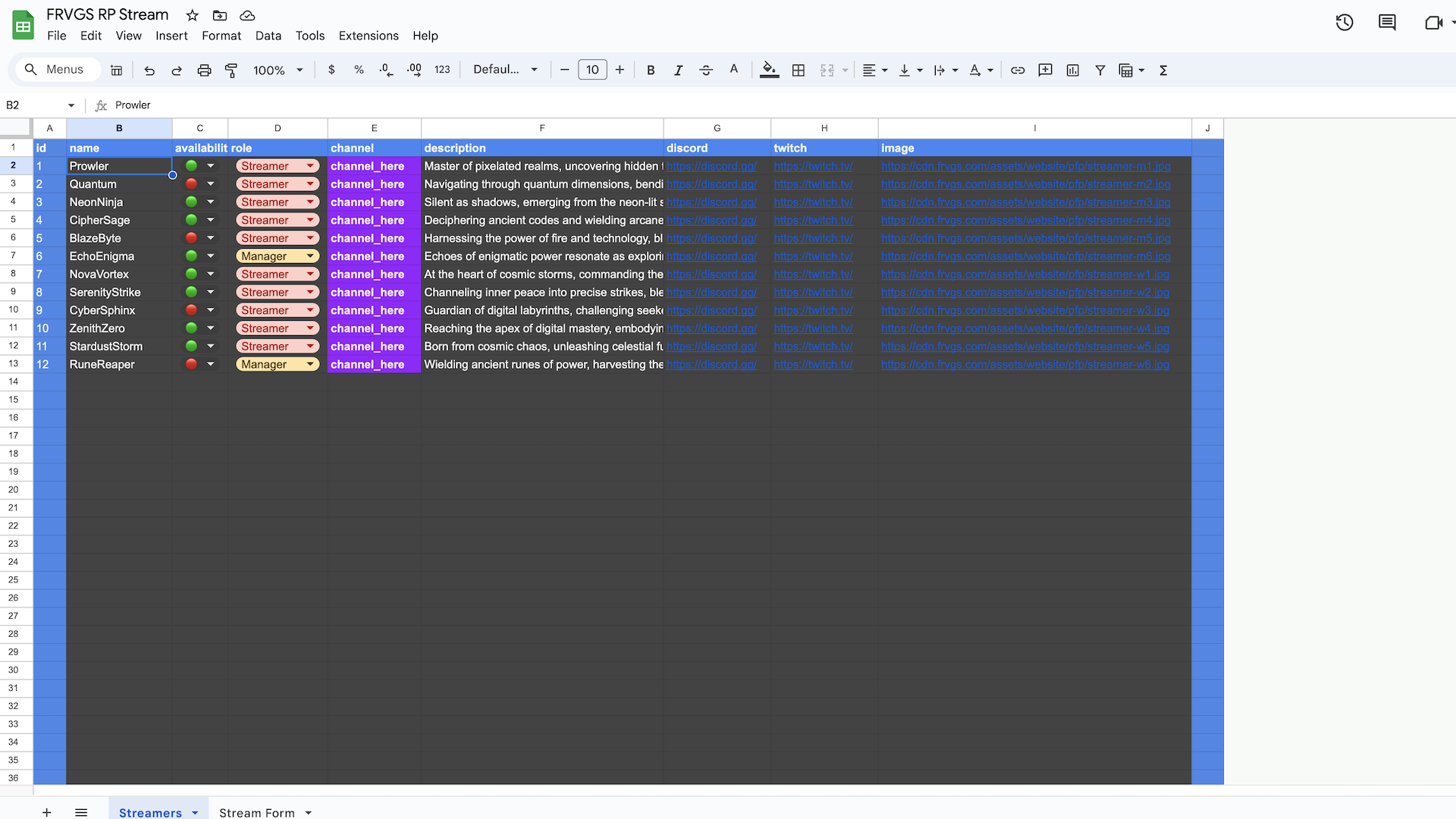Viewport: 1456px width, 819px height.
Task: Expand the zoom 100% dropdown
Action: pos(278,71)
